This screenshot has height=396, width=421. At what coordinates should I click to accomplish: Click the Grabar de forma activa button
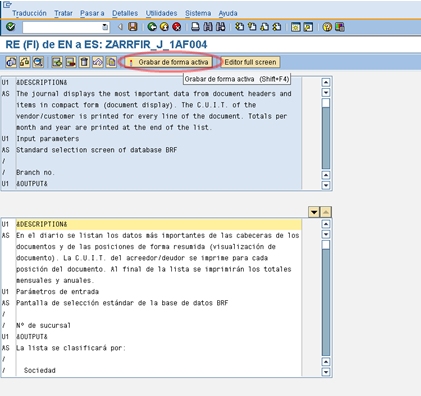169,62
